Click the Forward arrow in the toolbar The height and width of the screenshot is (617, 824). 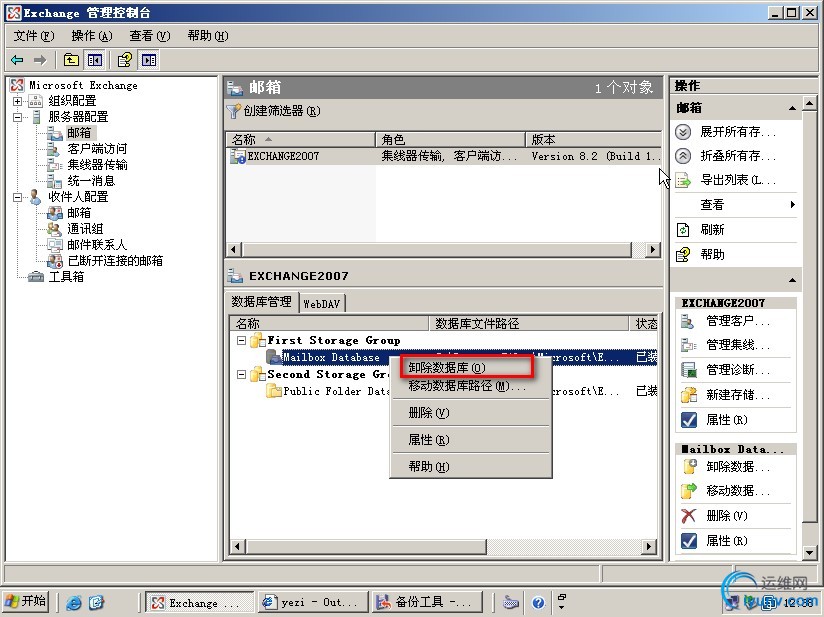tap(40, 60)
